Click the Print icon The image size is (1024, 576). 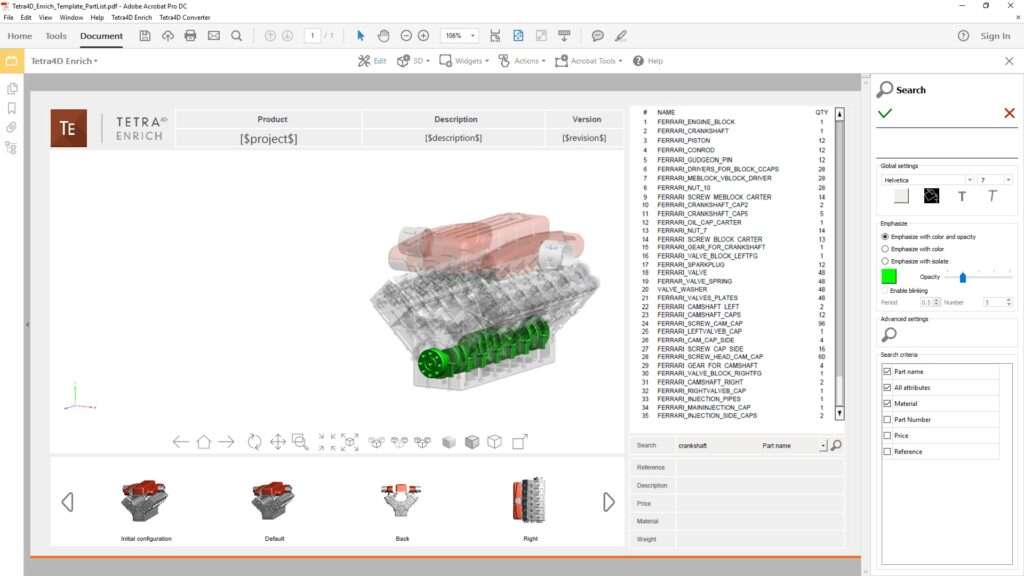[190, 36]
